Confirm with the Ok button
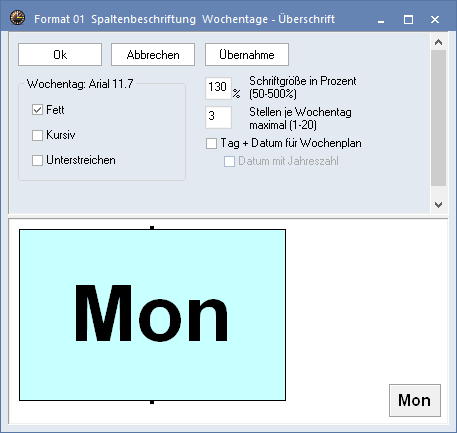This screenshot has height=433, width=457. pyautogui.click(x=60, y=54)
